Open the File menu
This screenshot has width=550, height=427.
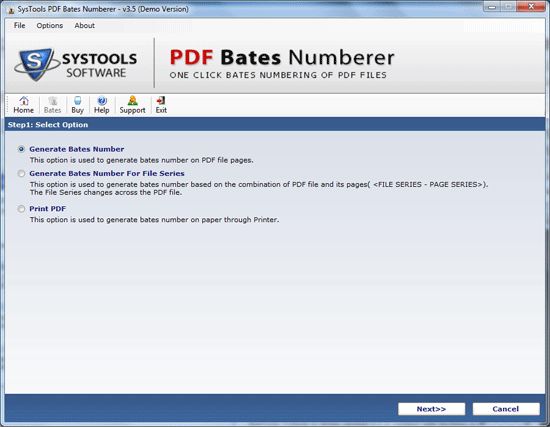click(20, 25)
